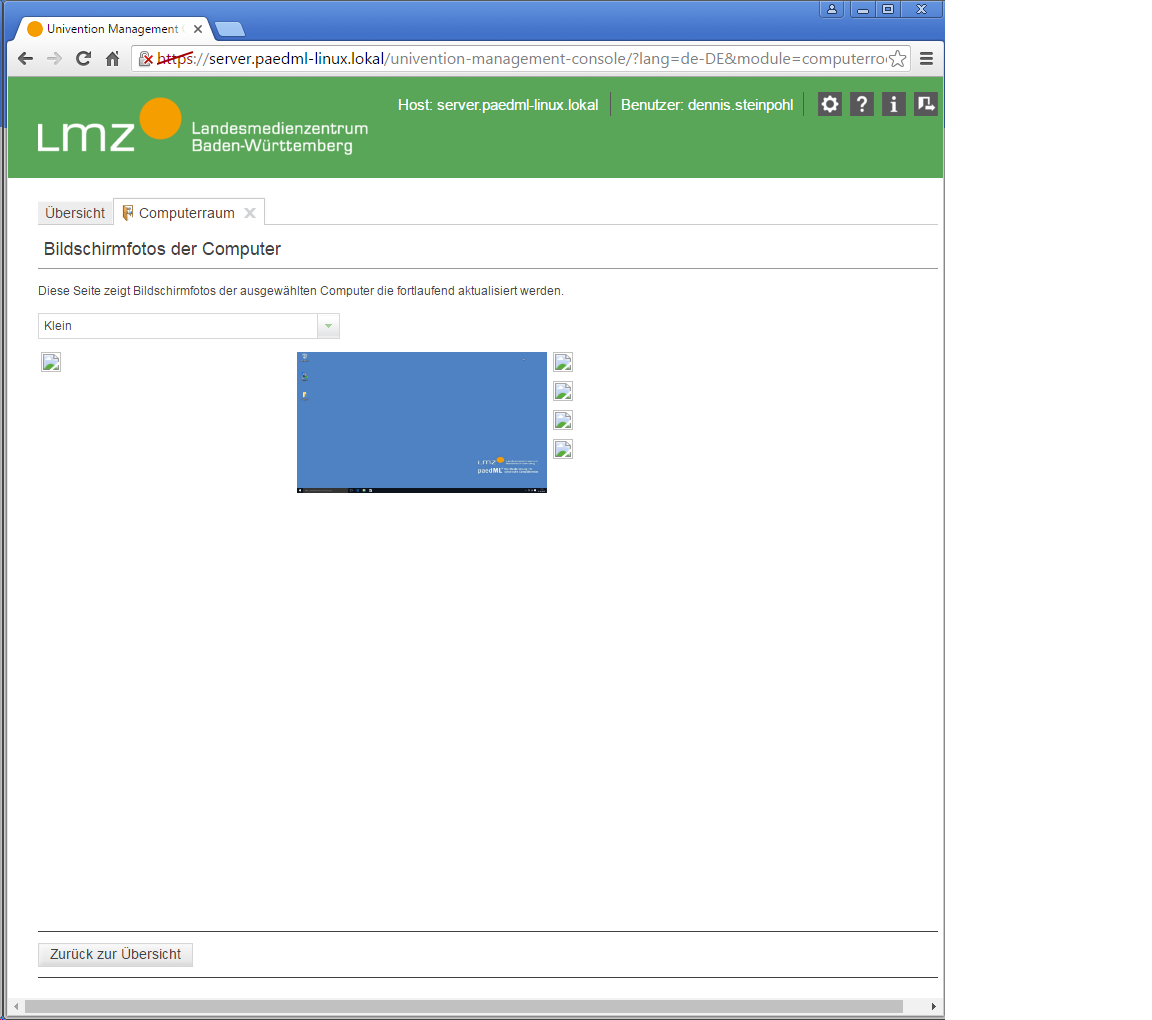1152x1020 pixels.
Task: Open the Chrome hamburger menu
Action: [x=927, y=59]
